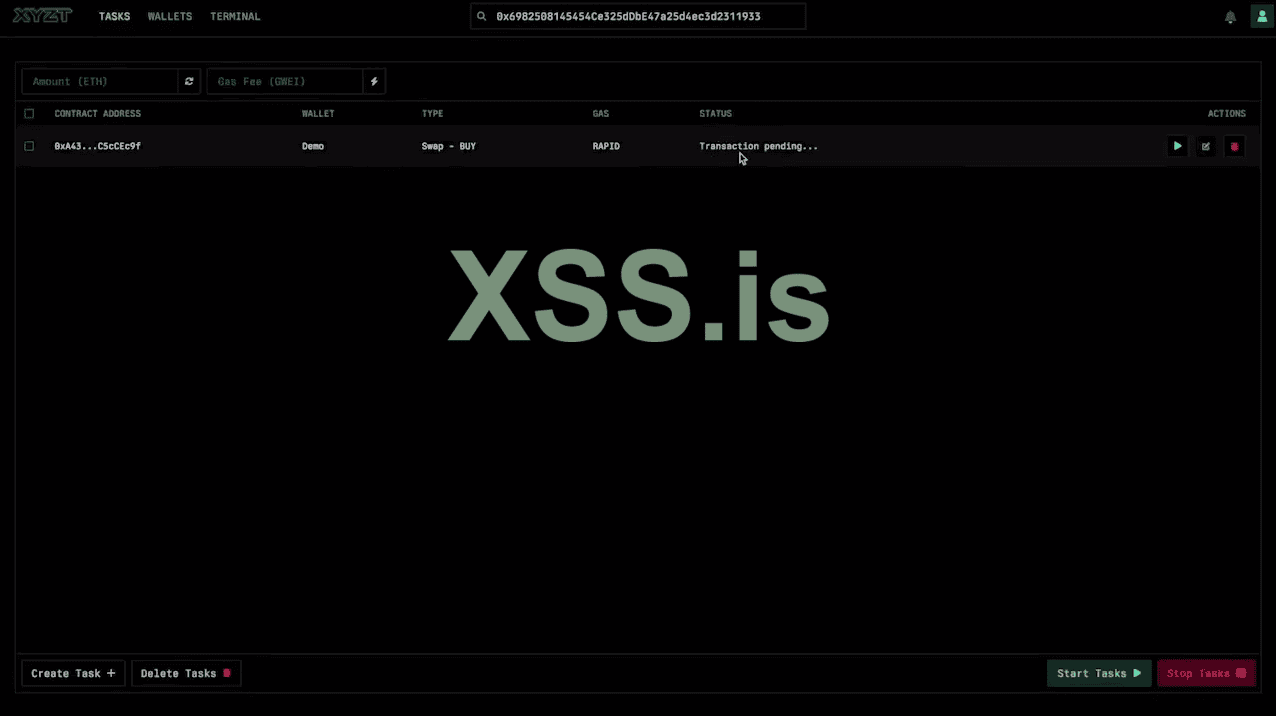Open the TERMINAL tab
This screenshot has width=1276, height=716.
pos(235,17)
